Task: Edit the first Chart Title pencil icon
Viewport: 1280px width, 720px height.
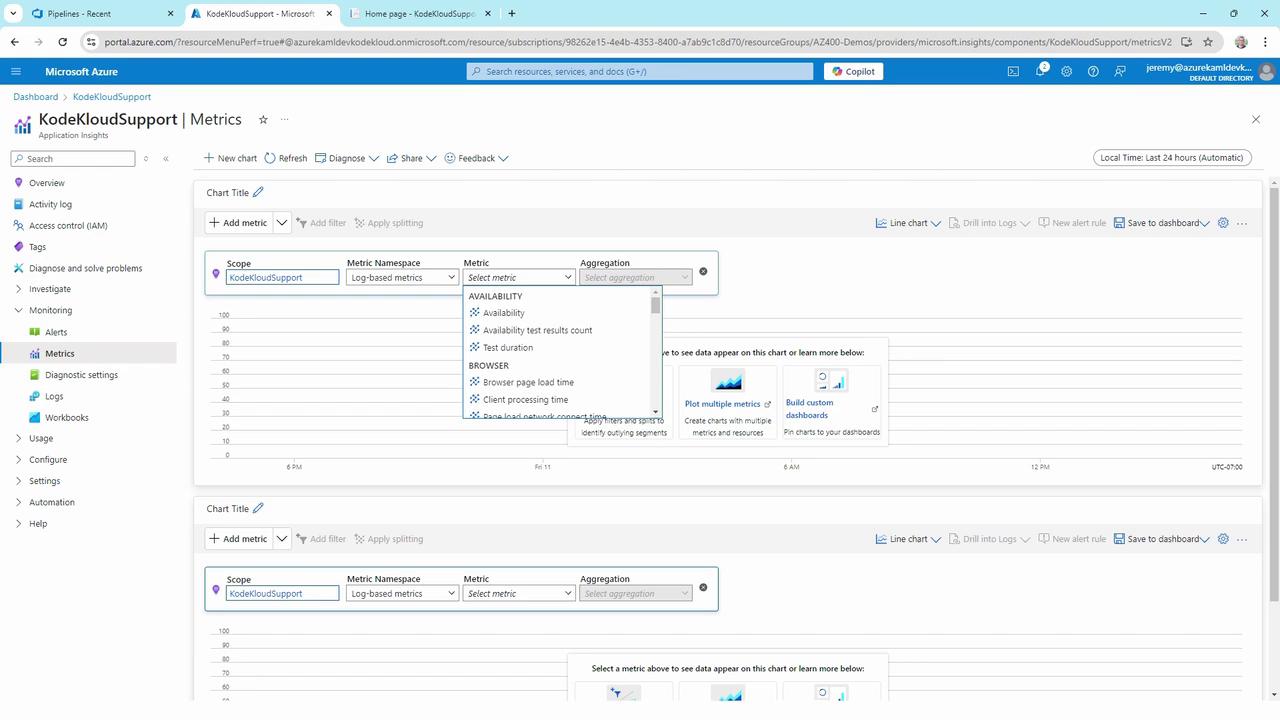Action: 258,192
